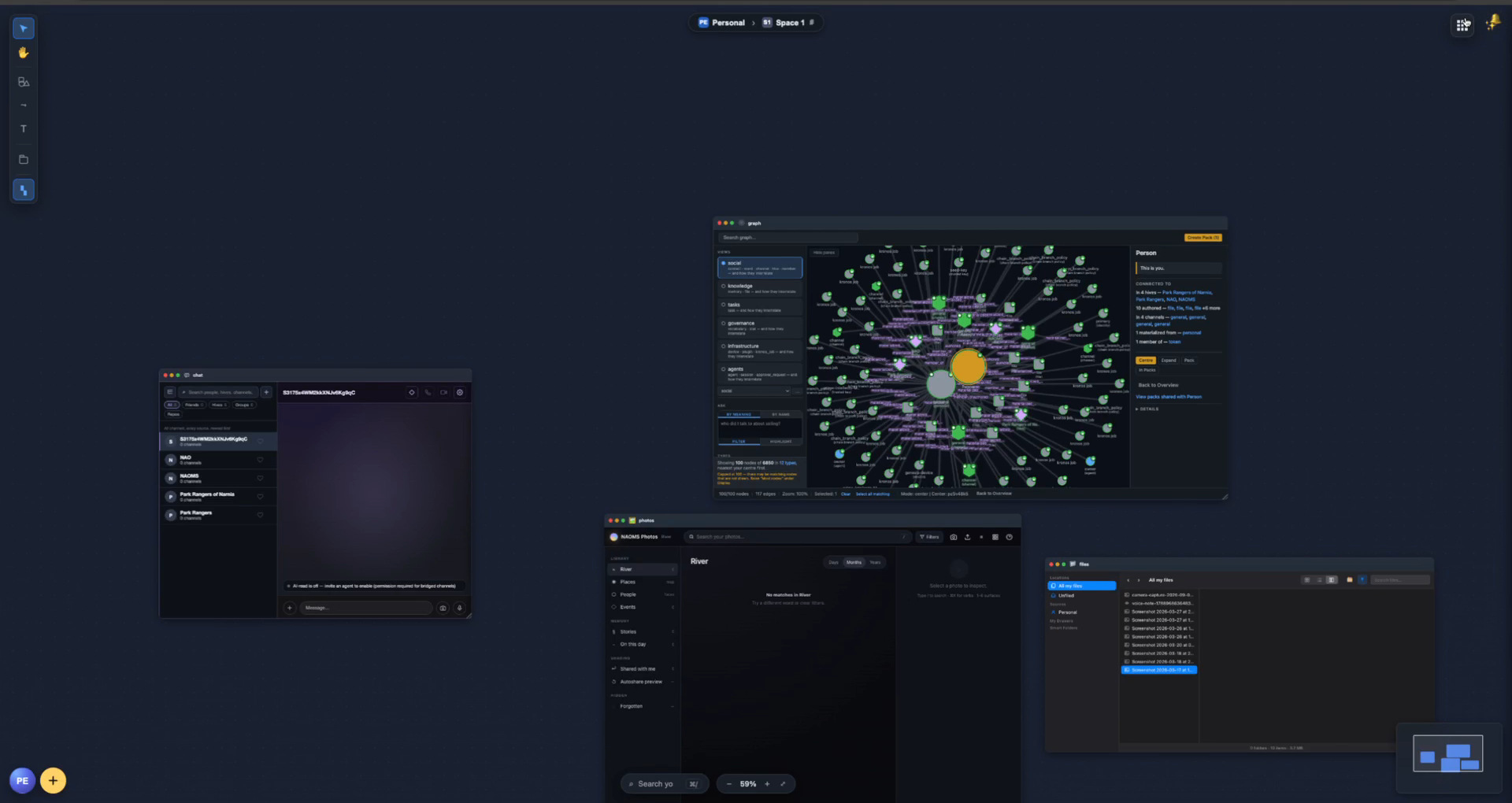Screen dimensions: 1512x803
Task: Select the social view radio in graph
Action: 724,263
